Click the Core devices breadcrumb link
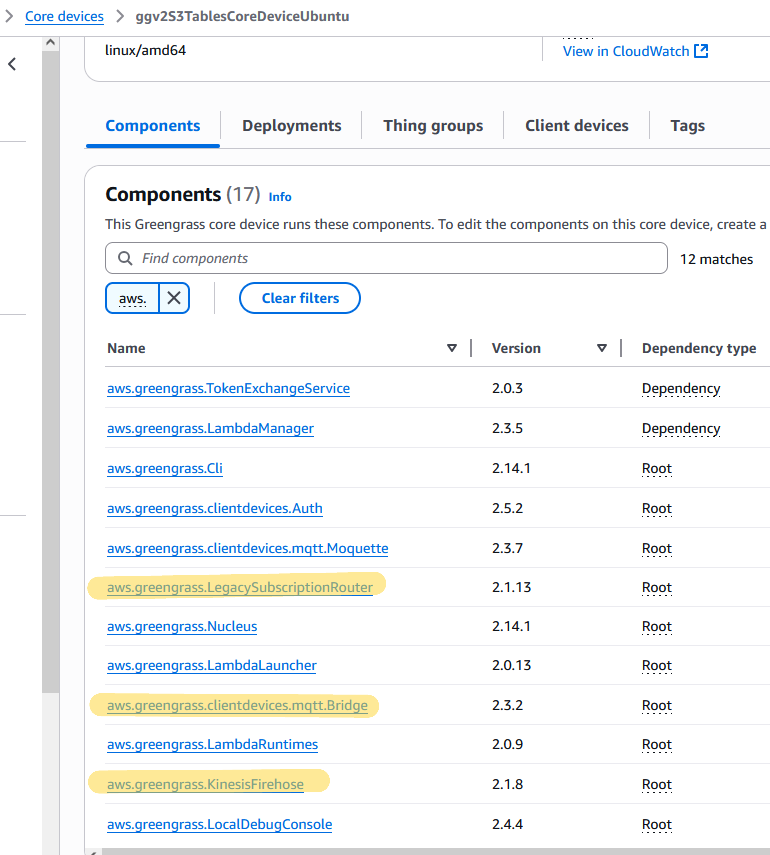The width and height of the screenshot is (770, 855). [x=64, y=16]
